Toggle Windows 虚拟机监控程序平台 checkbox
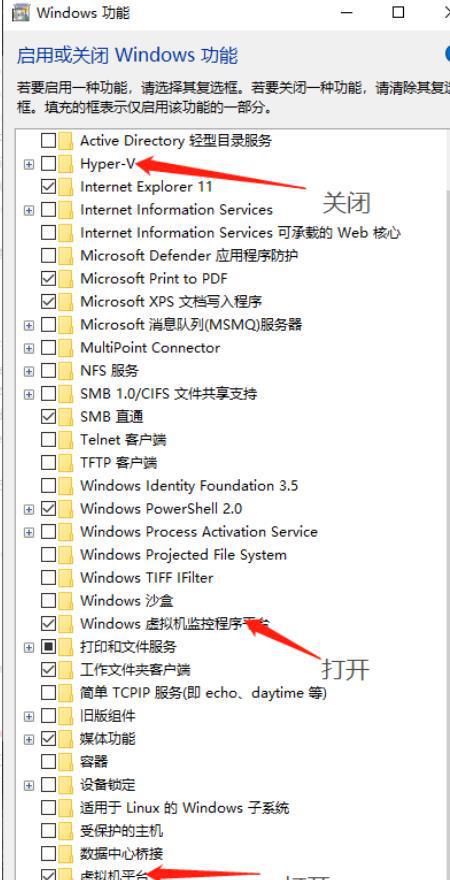Screen dimensions: 450x880 pos(49,624)
